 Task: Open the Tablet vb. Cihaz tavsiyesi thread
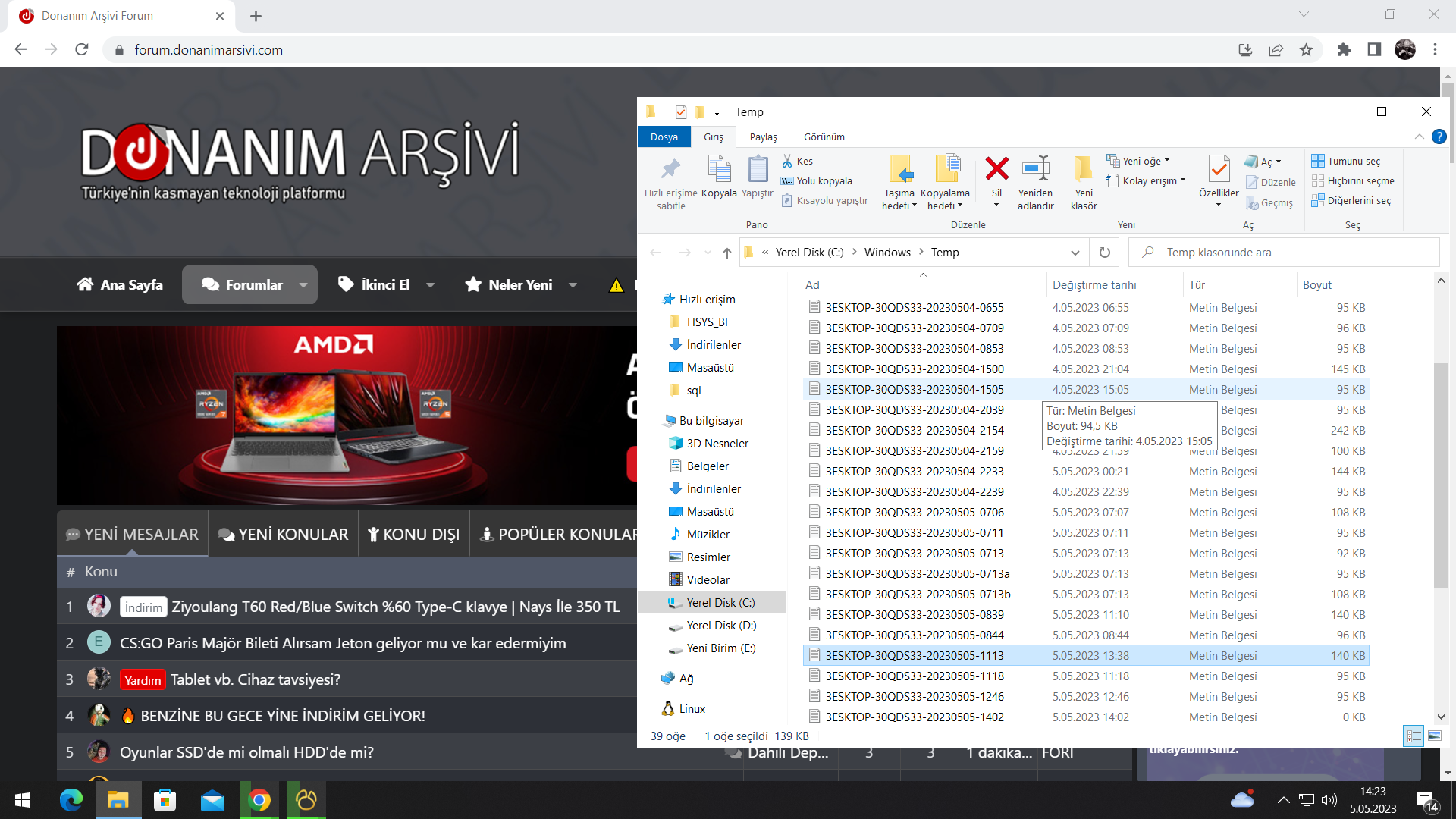(256, 679)
